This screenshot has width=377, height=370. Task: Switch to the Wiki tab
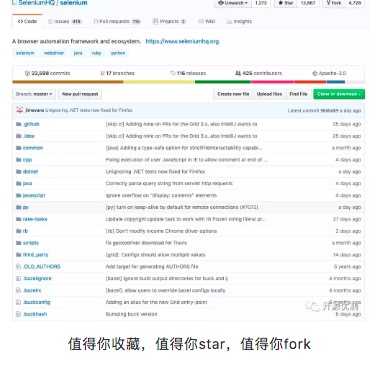(207, 21)
